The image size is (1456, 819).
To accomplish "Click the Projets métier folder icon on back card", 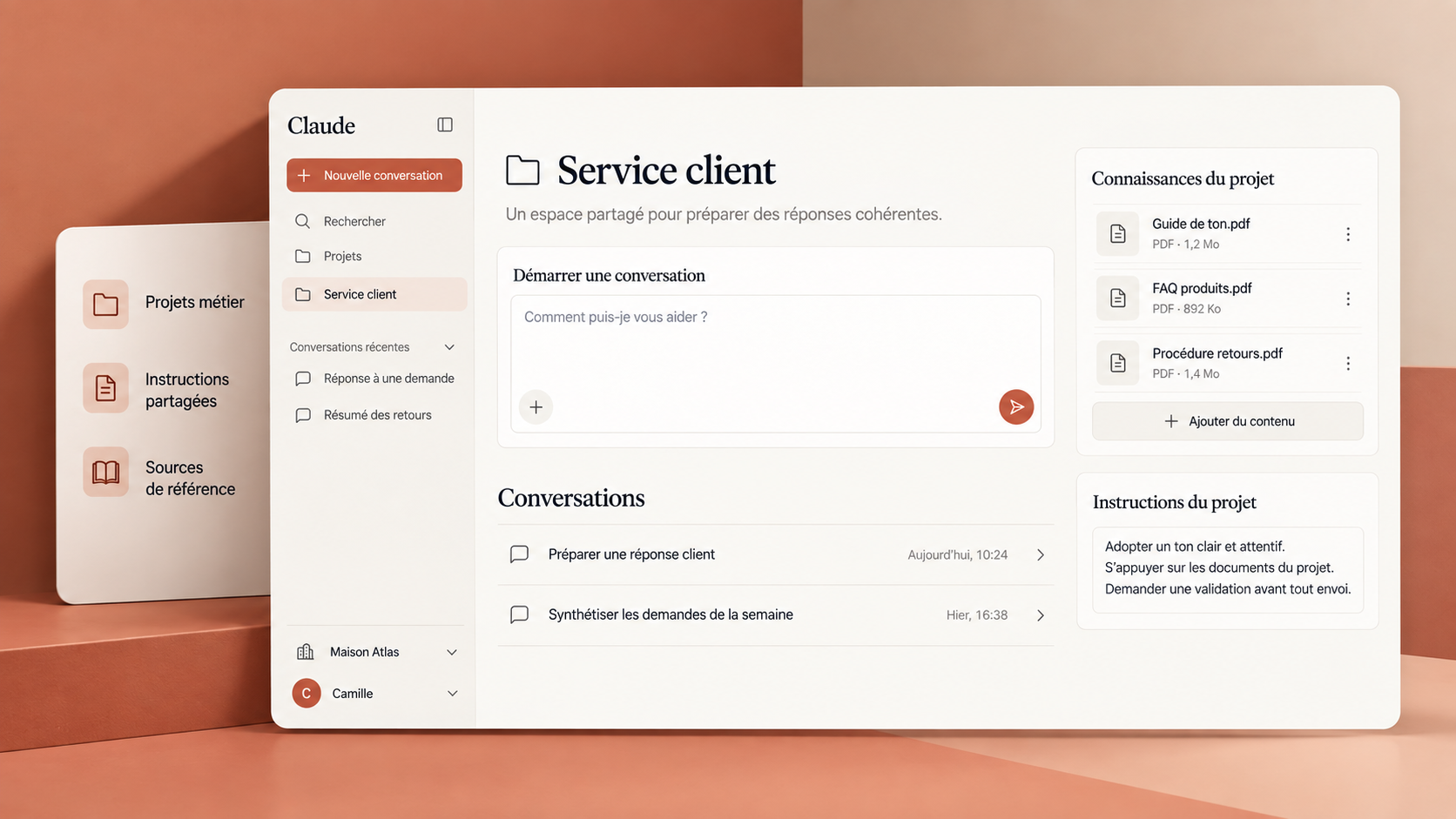I will (x=105, y=304).
